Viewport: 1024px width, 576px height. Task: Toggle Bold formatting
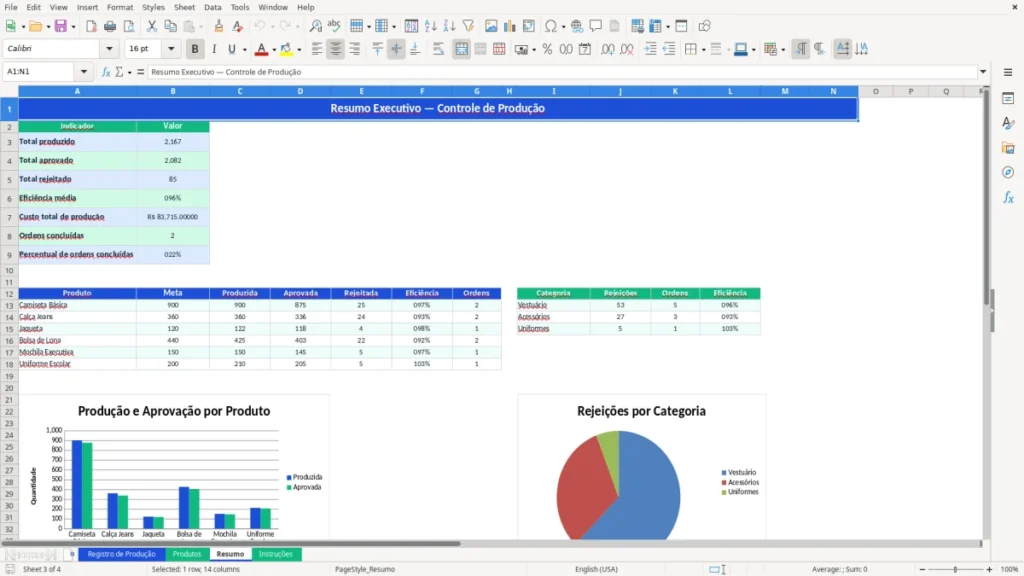(195, 49)
